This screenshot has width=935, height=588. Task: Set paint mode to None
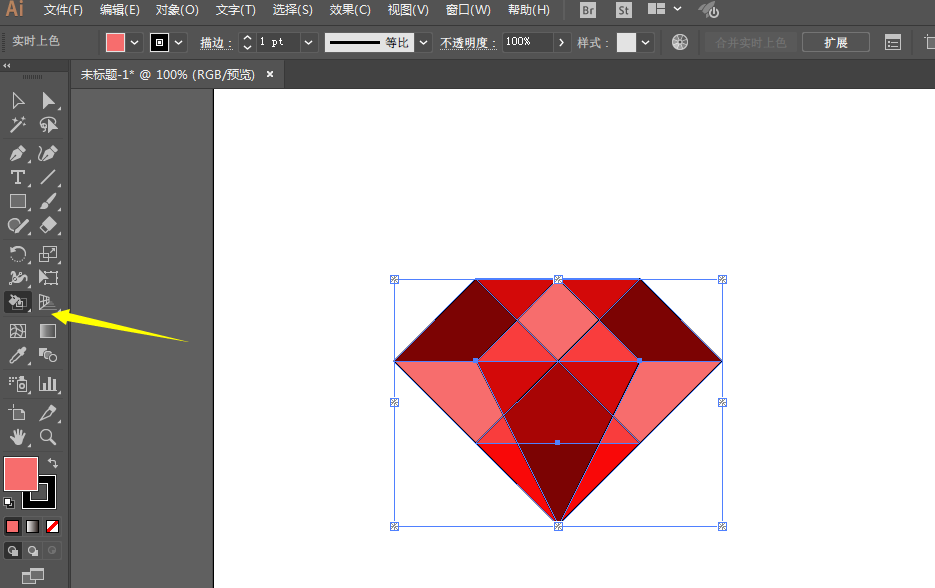[53, 526]
